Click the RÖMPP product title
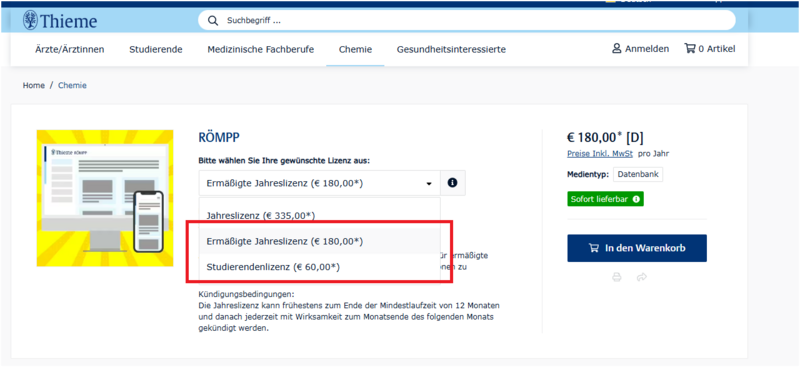 click(x=219, y=137)
